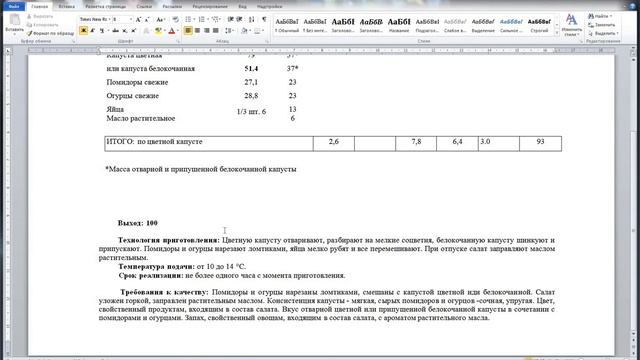
Task: Open the Найти search dropdown
Action: point(600,16)
